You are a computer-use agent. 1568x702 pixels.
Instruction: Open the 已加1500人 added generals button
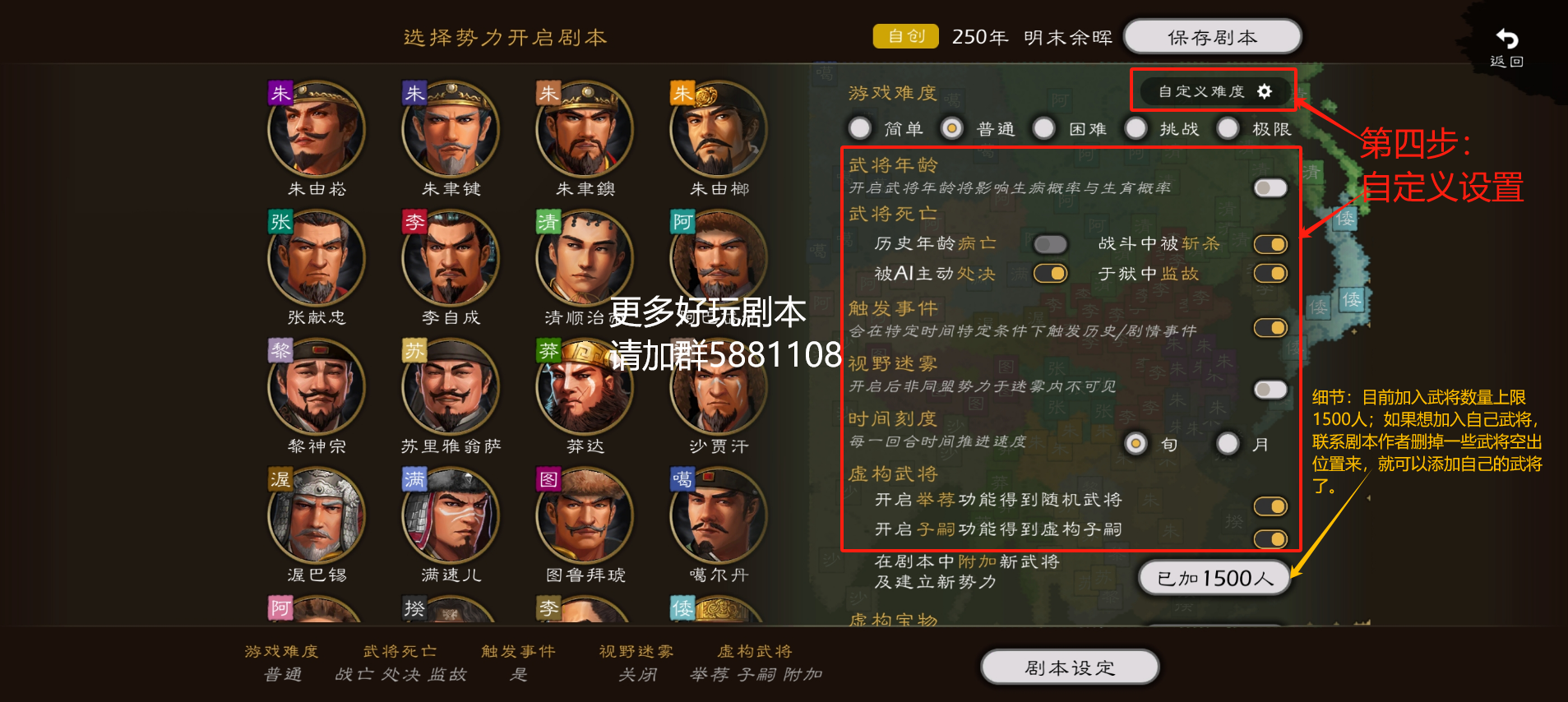pos(1214,579)
